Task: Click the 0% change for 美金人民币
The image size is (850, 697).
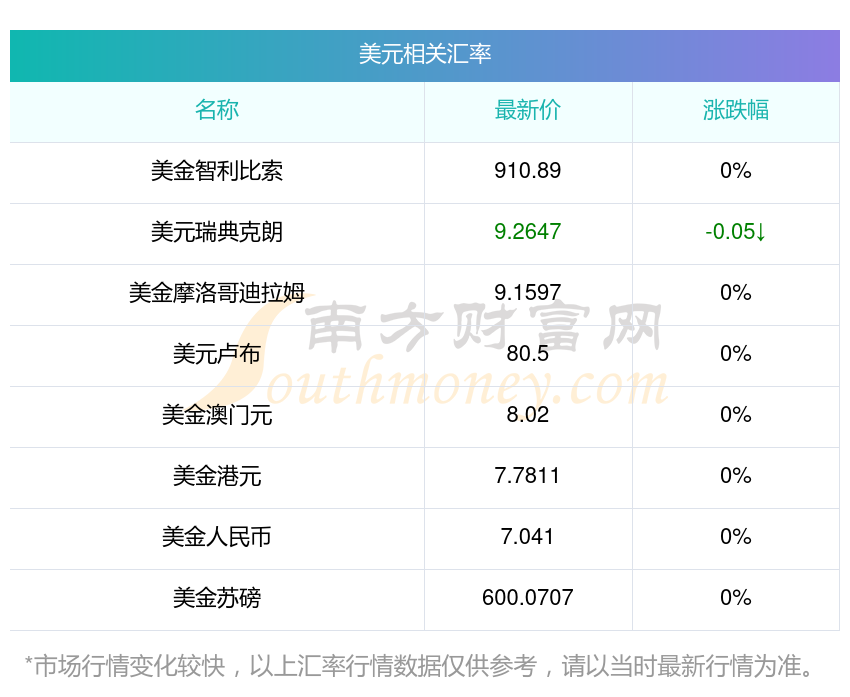Action: 736,537
